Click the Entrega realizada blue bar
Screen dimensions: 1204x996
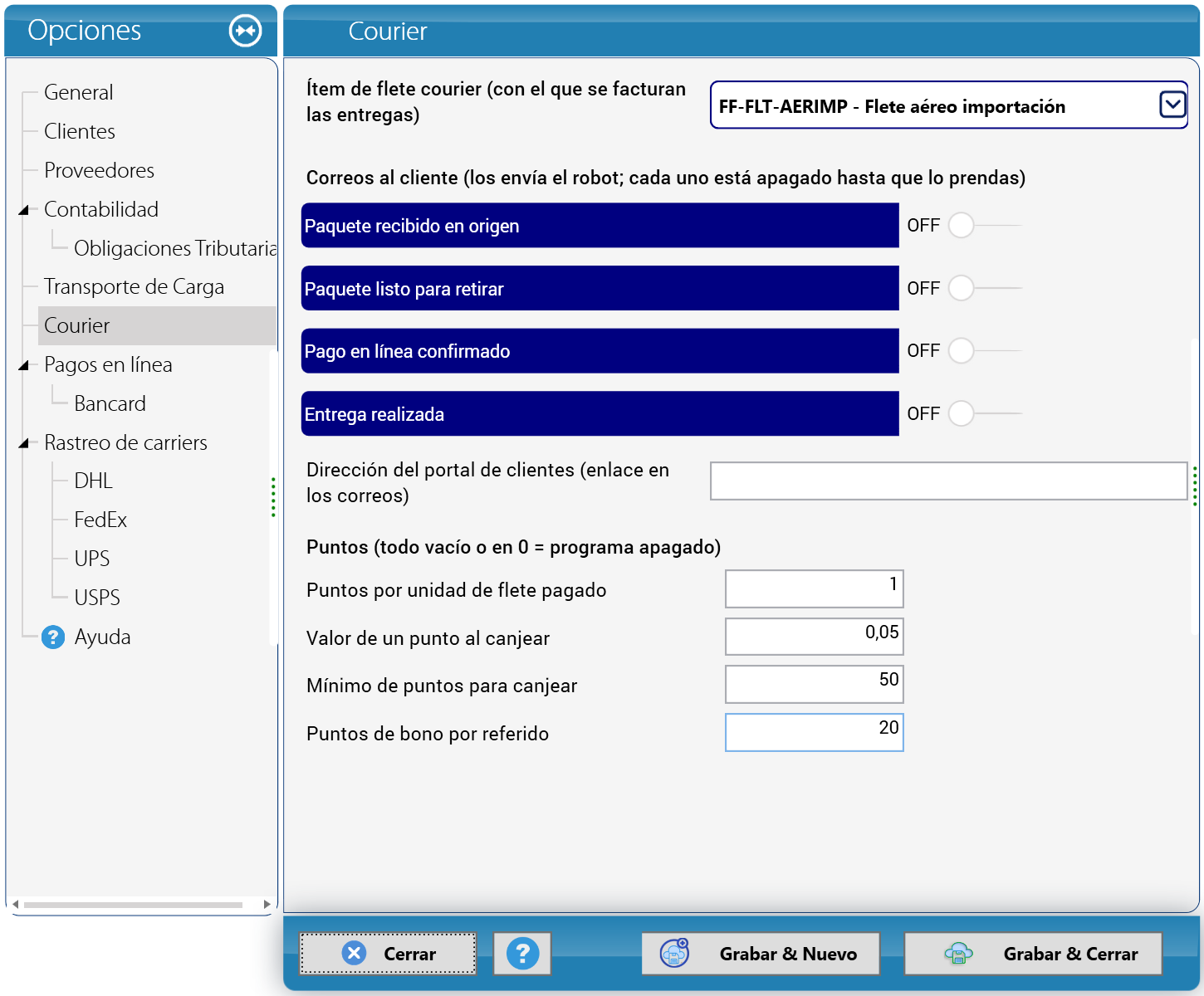[x=600, y=413]
